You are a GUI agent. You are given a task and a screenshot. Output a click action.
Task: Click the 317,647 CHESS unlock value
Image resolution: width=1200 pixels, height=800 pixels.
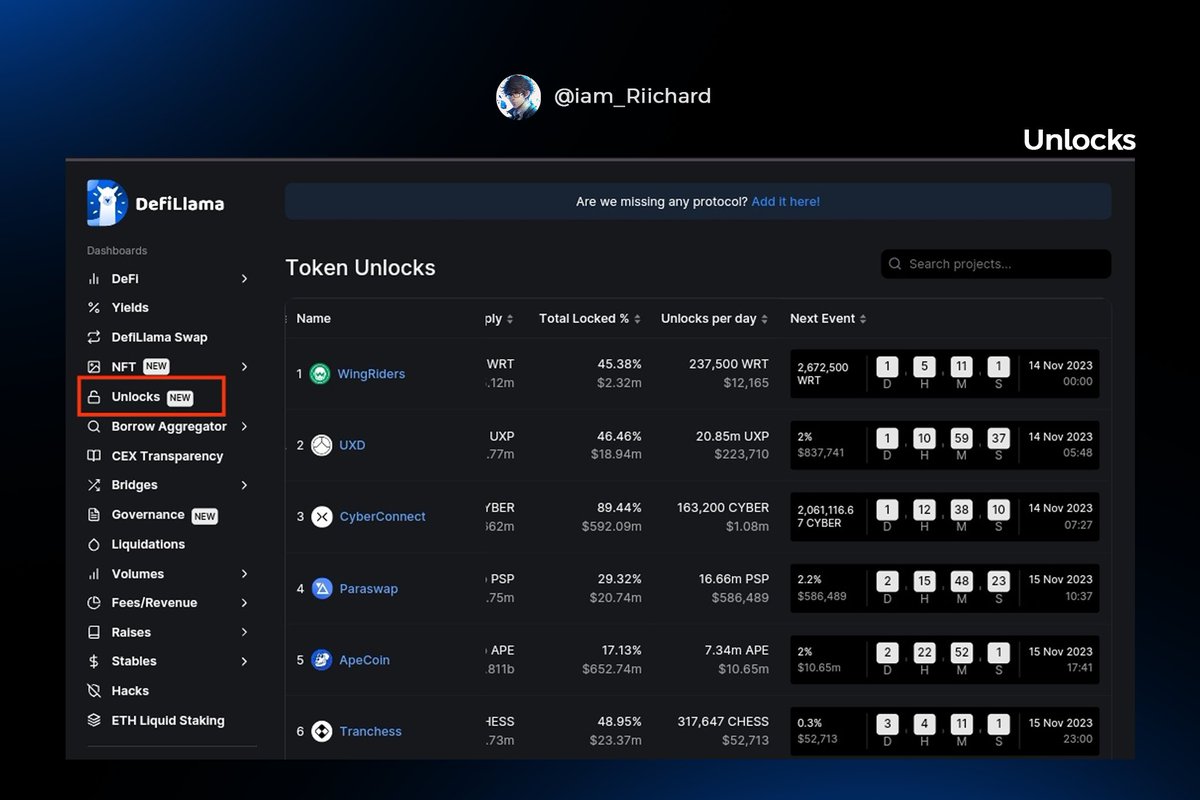point(723,722)
